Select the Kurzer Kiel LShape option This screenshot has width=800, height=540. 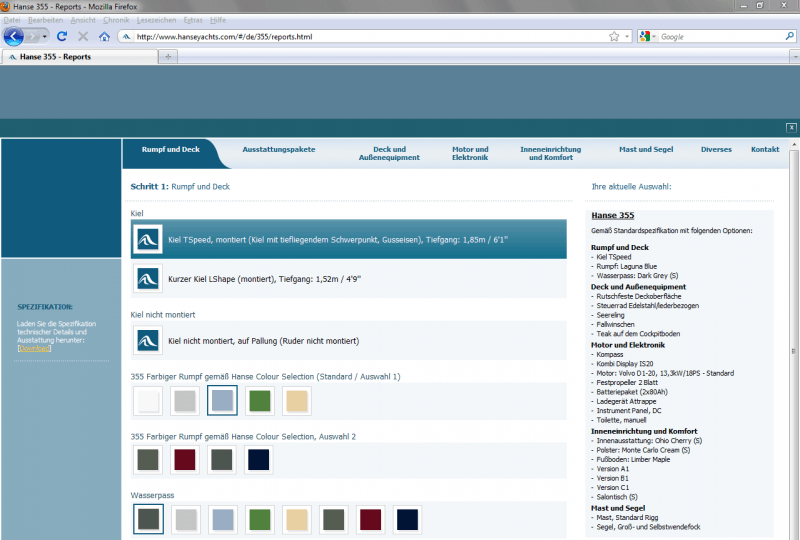pos(348,279)
